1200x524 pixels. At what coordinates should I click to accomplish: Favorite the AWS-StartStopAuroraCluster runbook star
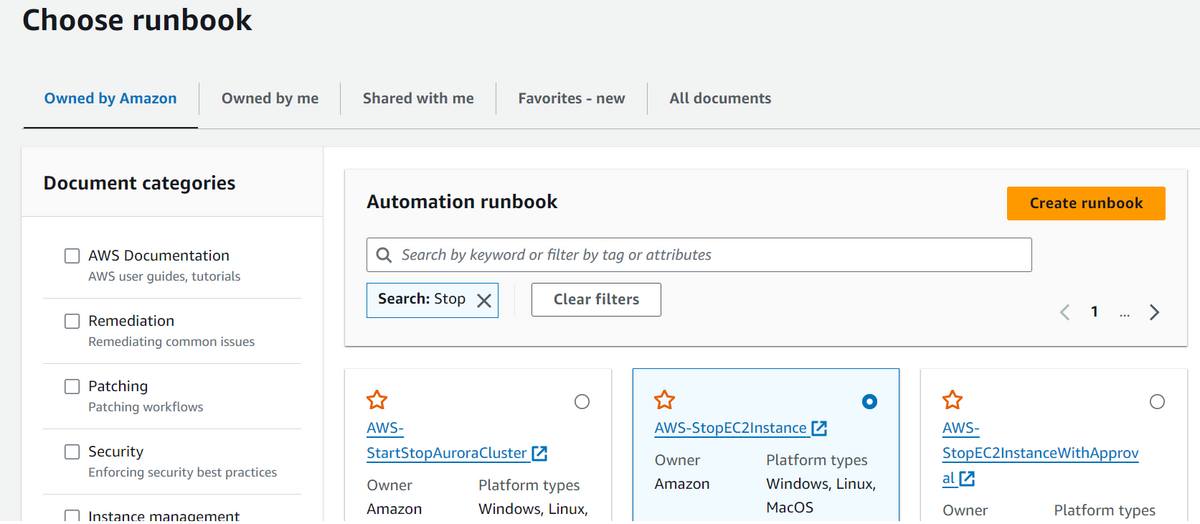pyautogui.click(x=377, y=400)
